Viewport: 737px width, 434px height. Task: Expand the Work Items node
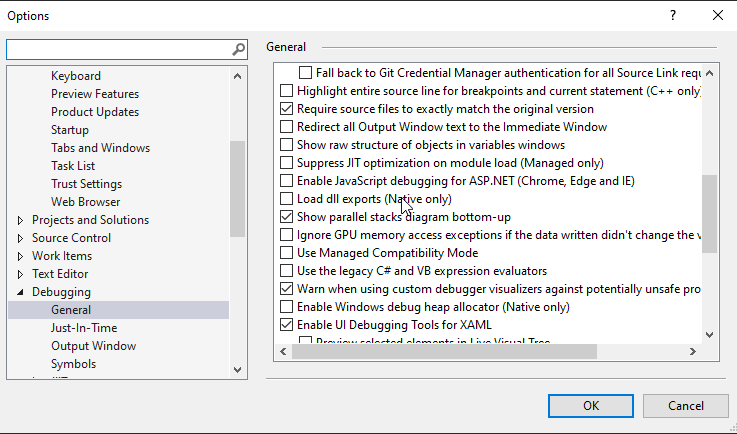[20, 256]
